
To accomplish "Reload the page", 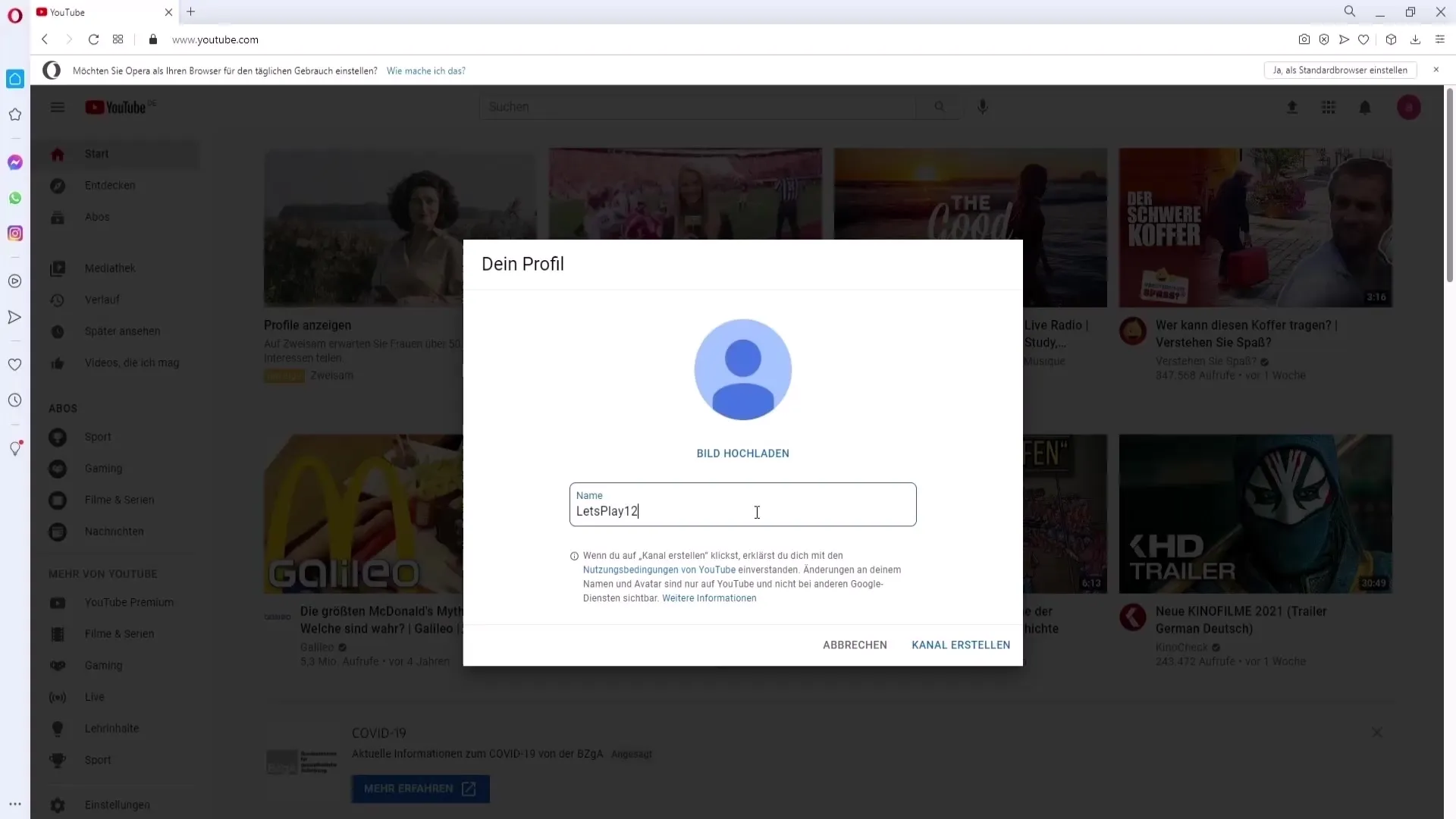I will (93, 39).
